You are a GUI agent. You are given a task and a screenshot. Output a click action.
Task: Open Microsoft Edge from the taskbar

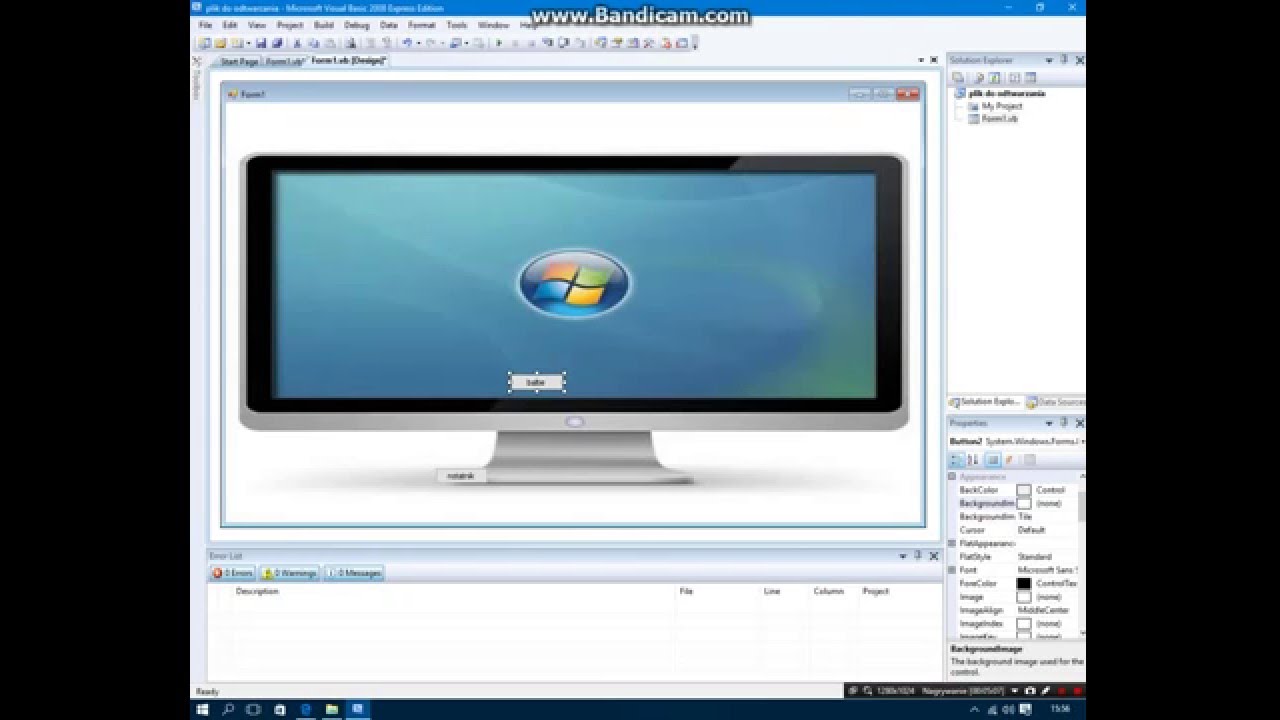[306, 709]
